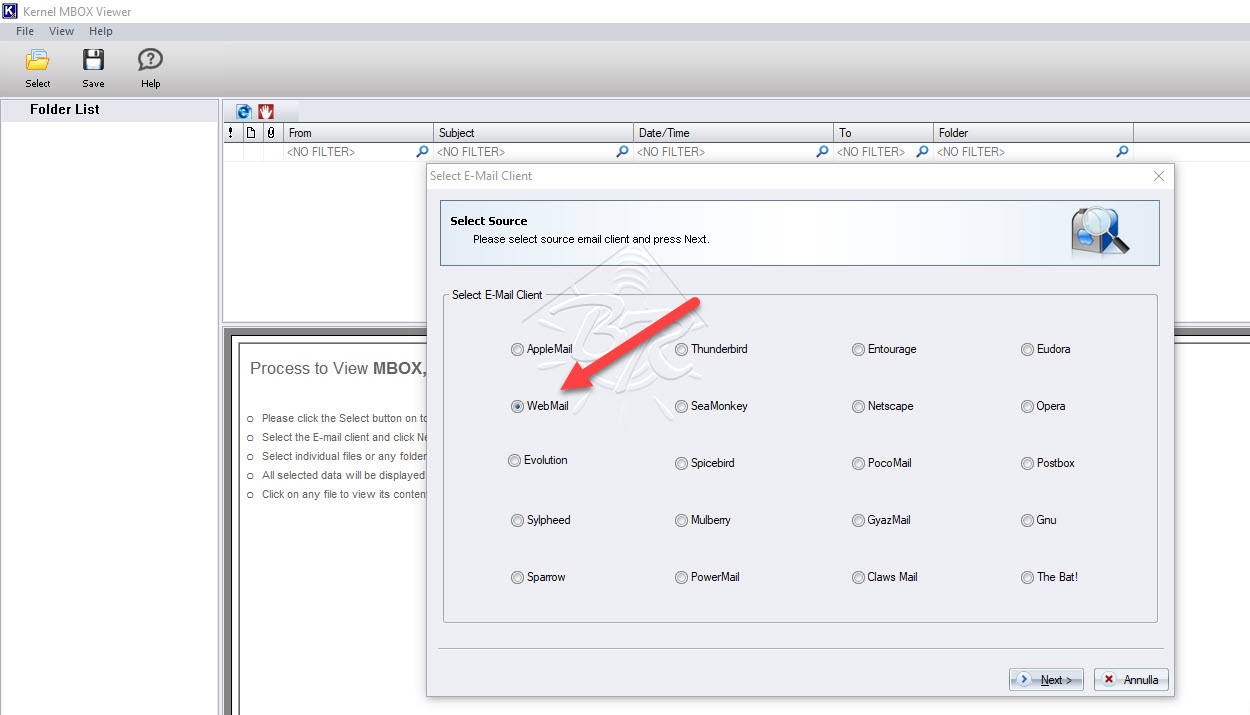
Task: Sort by the importance exclamation column
Action: click(232, 132)
